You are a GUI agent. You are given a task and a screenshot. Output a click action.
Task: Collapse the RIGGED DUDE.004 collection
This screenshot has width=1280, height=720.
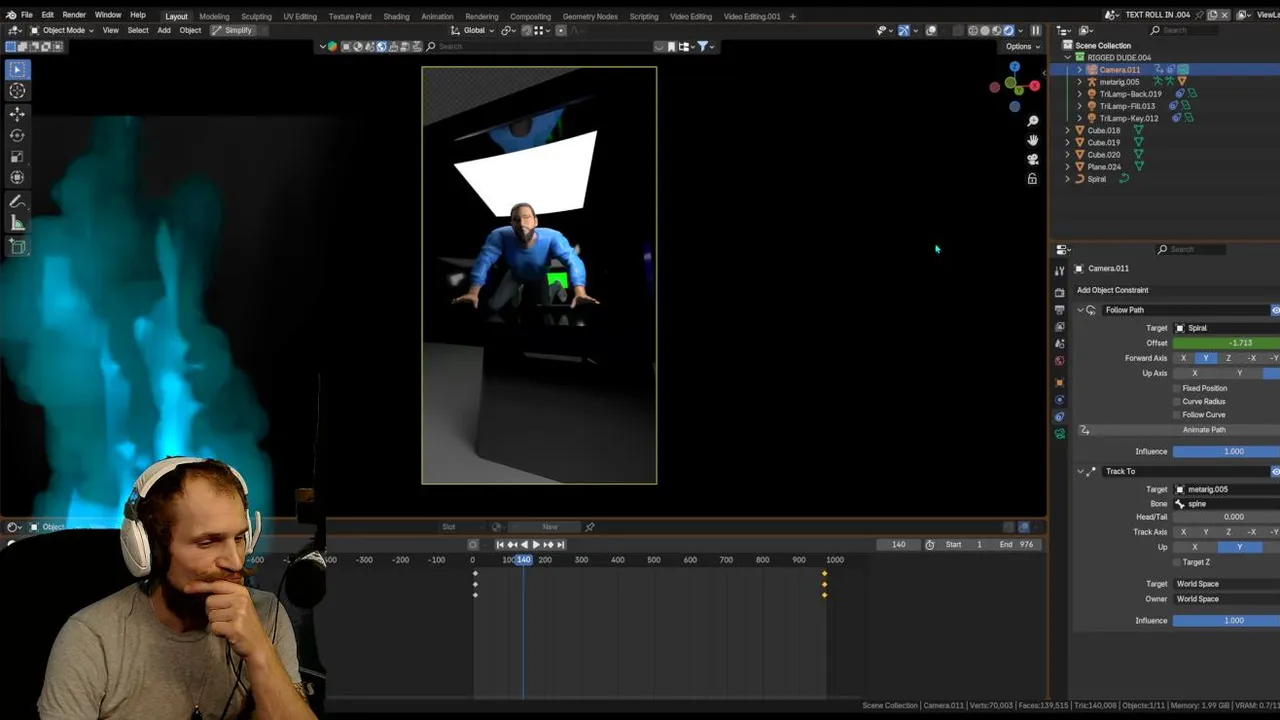[1067, 57]
